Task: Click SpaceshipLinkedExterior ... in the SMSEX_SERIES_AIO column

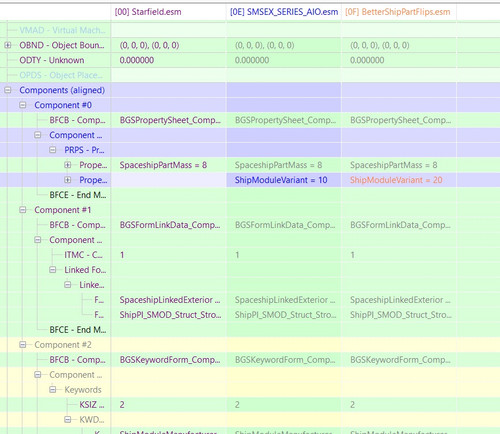Action: tap(285, 300)
